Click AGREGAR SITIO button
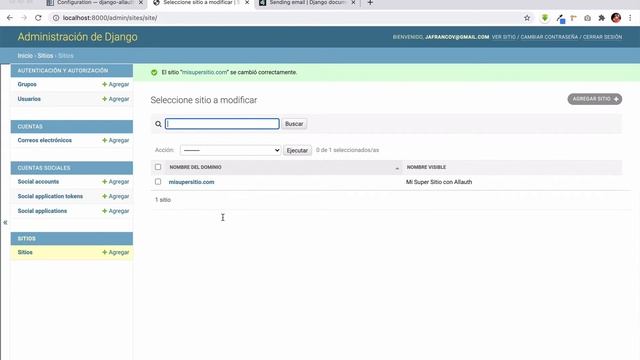 tap(595, 99)
